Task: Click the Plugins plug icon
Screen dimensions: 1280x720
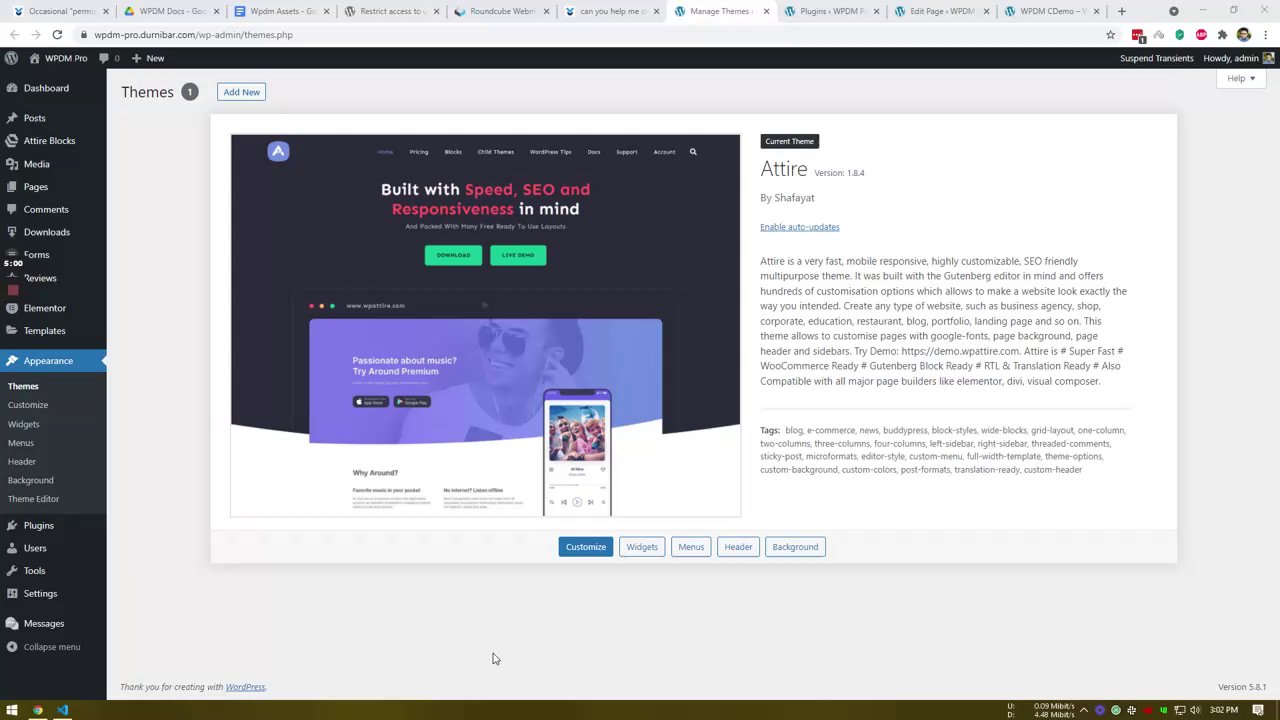Action: (x=12, y=526)
